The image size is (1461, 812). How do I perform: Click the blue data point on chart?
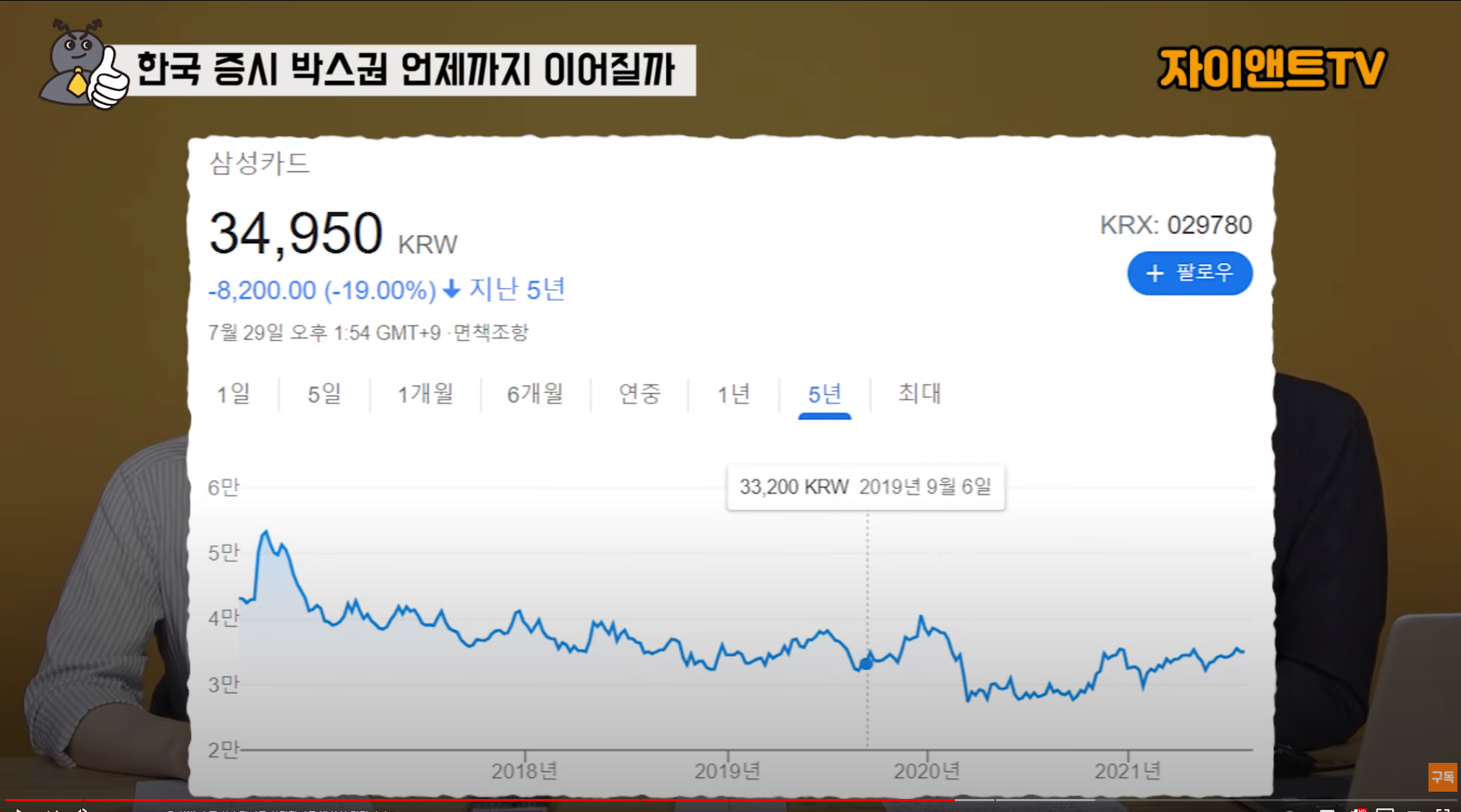coord(866,663)
